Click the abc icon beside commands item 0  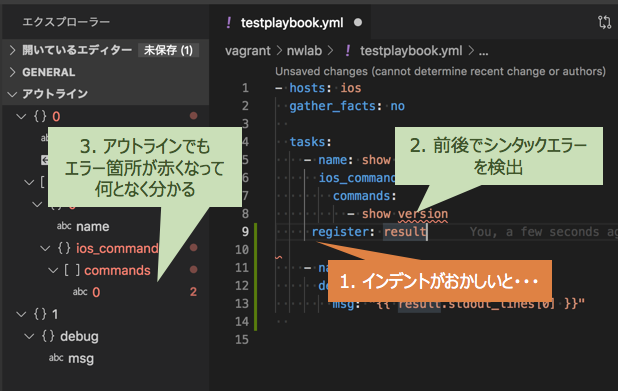pos(80,292)
